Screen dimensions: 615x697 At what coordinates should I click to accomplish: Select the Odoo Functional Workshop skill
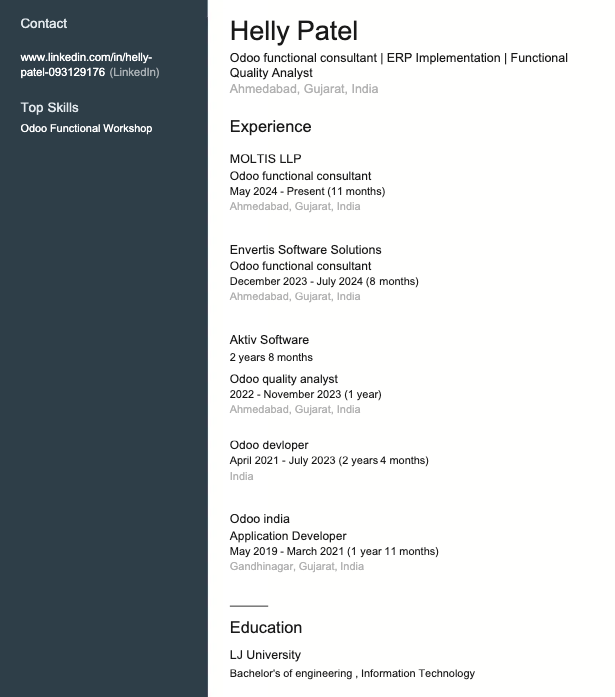coord(86,128)
